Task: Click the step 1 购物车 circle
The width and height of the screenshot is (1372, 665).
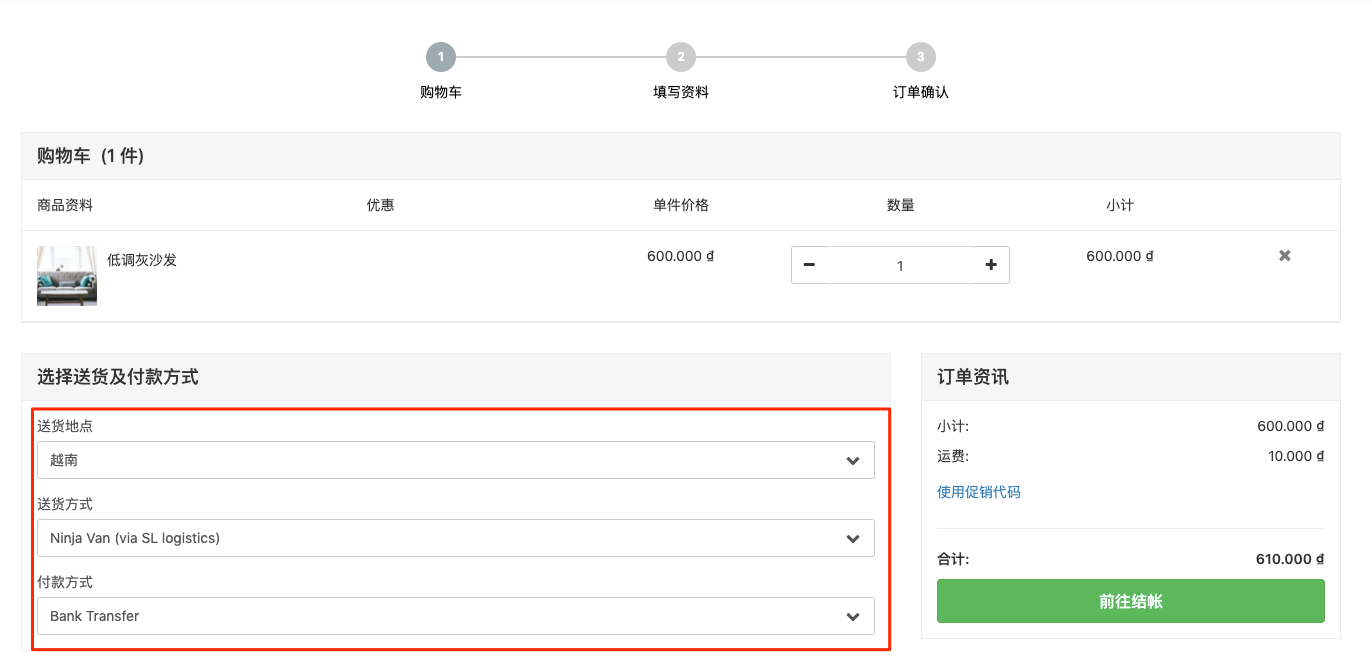Action: click(441, 57)
